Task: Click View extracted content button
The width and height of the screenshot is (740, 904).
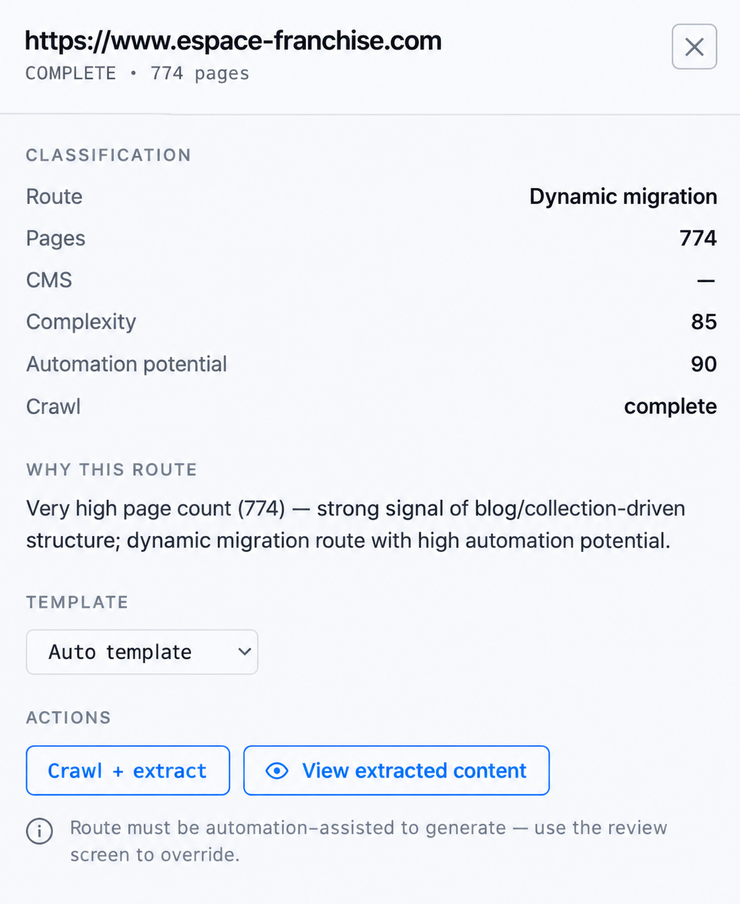Action: [397, 771]
